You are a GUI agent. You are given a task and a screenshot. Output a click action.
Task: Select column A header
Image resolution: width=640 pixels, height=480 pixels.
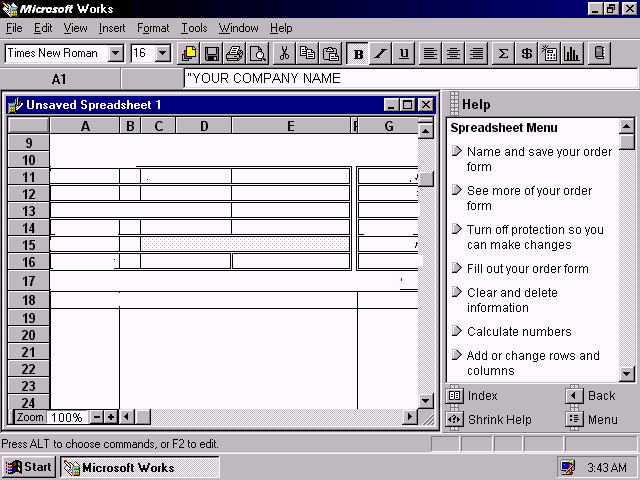click(85, 126)
